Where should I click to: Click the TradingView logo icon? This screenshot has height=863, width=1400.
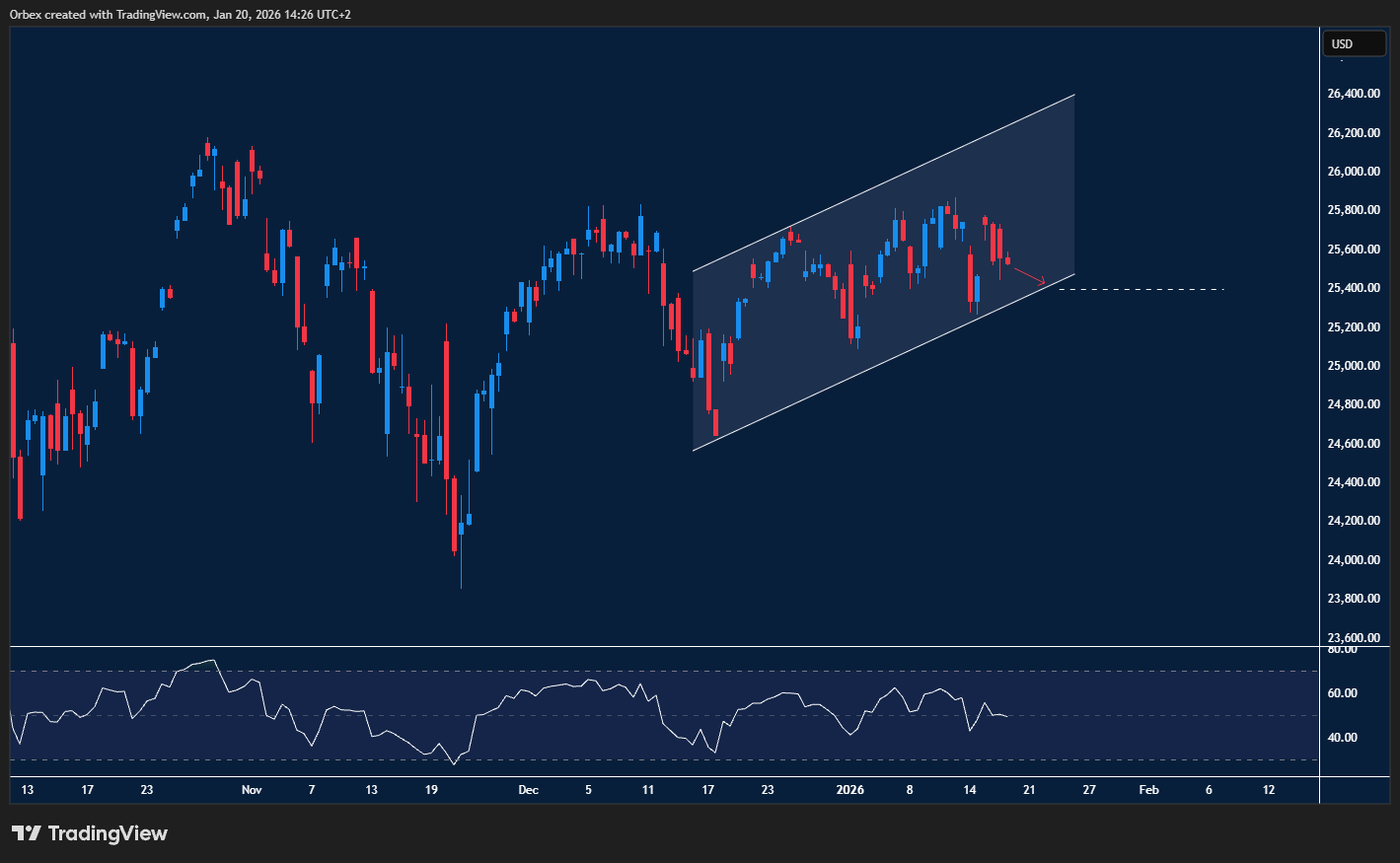(27, 833)
